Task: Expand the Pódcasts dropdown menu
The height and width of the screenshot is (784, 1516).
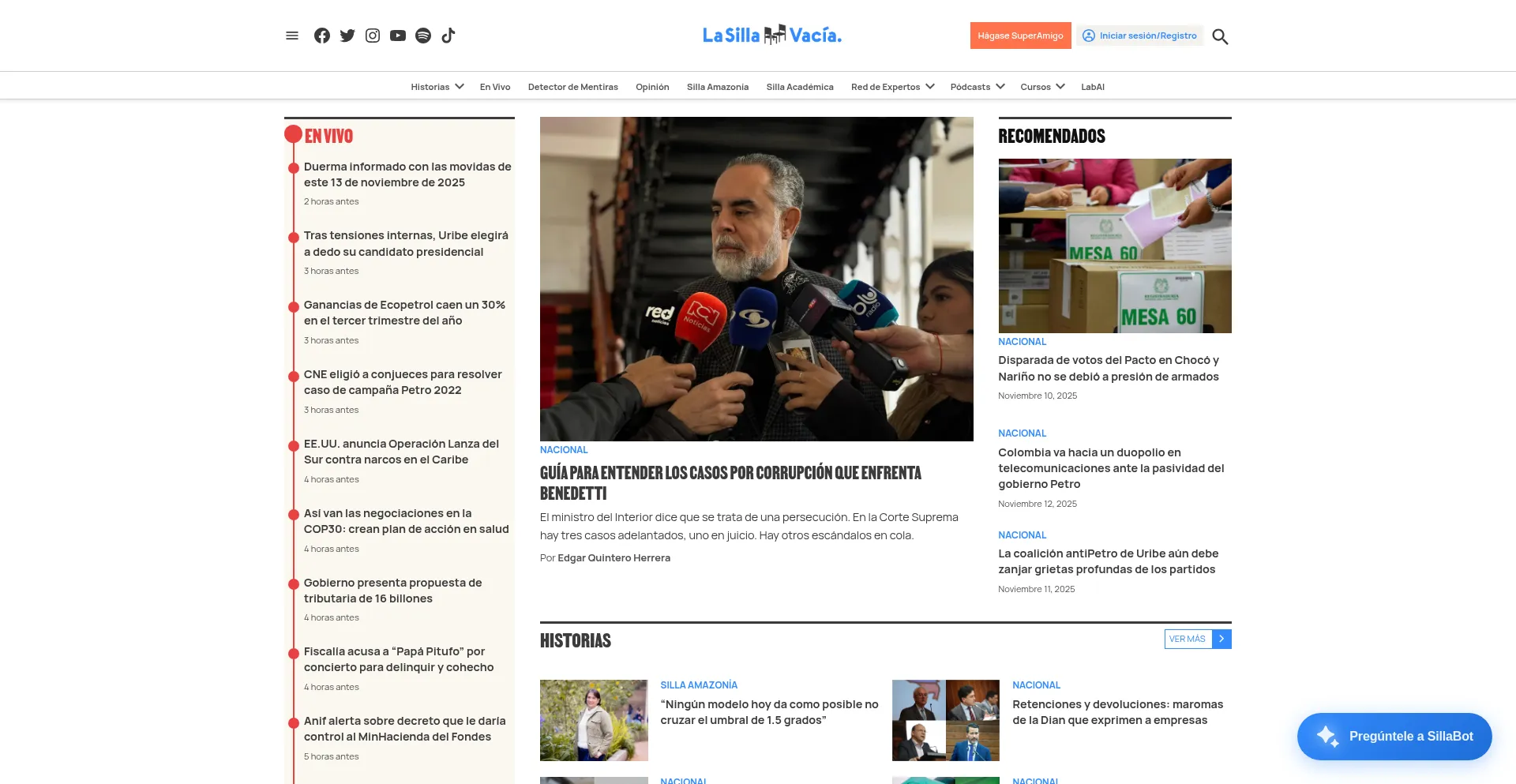Action: pyautogui.click(x=1000, y=87)
